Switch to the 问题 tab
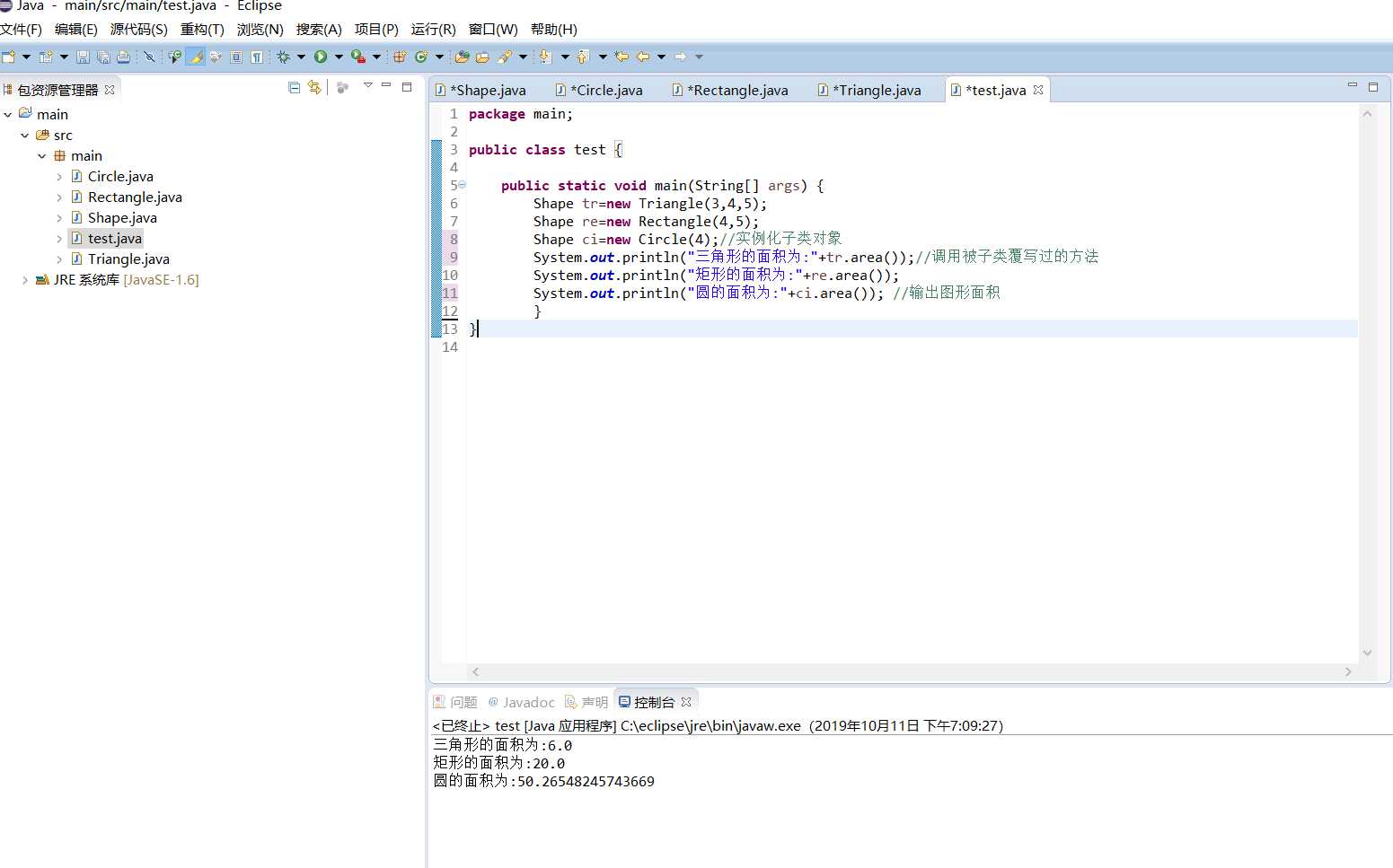 tap(455, 702)
